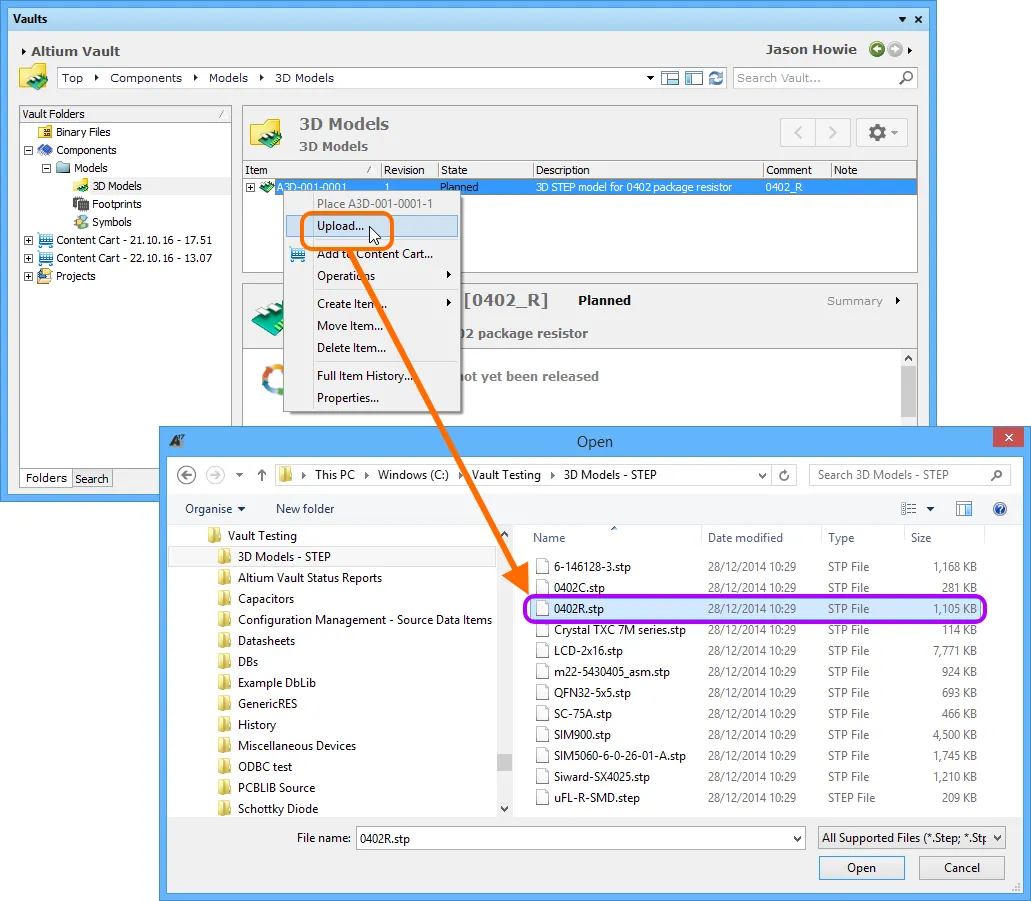Click the grey forward arrow beside Jason Howie
The image size is (1031, 901).
pos(895,49)
